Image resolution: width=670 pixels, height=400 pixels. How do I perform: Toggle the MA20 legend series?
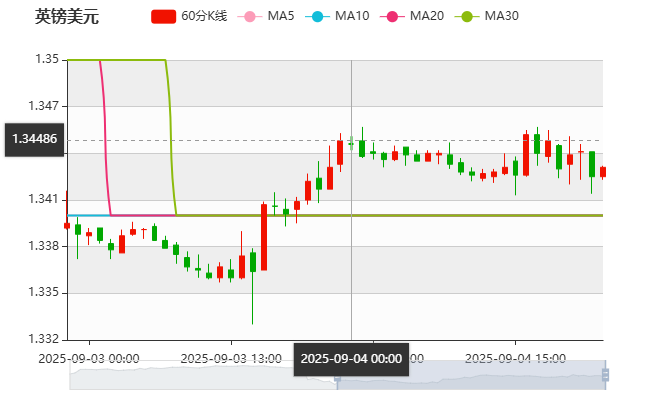tap(412, 16)
